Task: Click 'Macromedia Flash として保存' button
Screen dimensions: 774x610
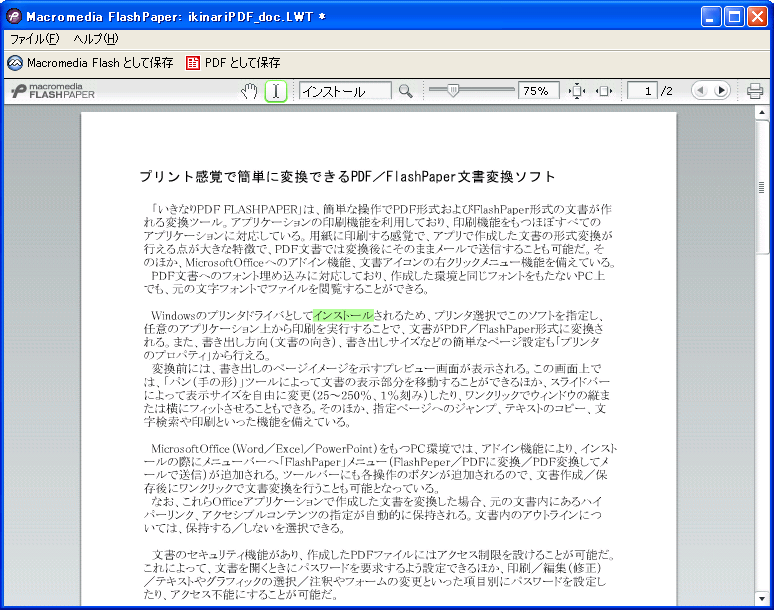Action: click(x=90, y=63)
